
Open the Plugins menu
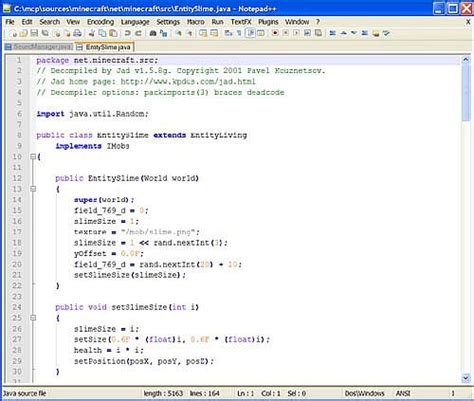268,22
